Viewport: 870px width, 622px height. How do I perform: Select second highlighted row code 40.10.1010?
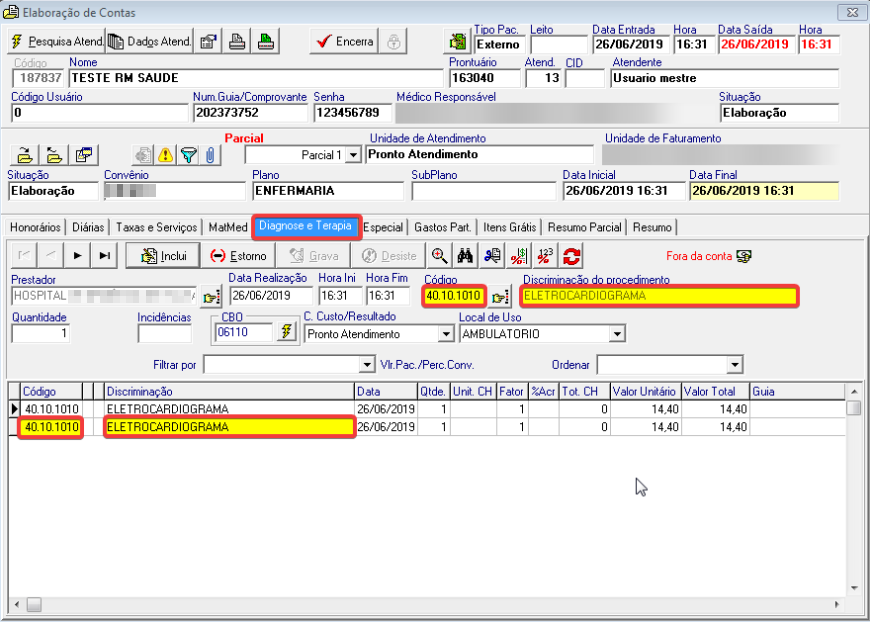point(52,427)
